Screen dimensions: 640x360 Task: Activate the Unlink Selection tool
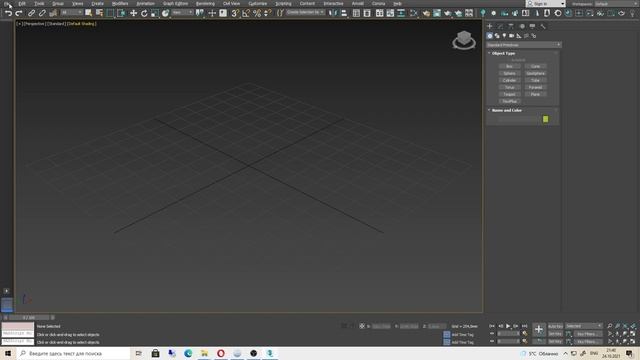(42, 13)
